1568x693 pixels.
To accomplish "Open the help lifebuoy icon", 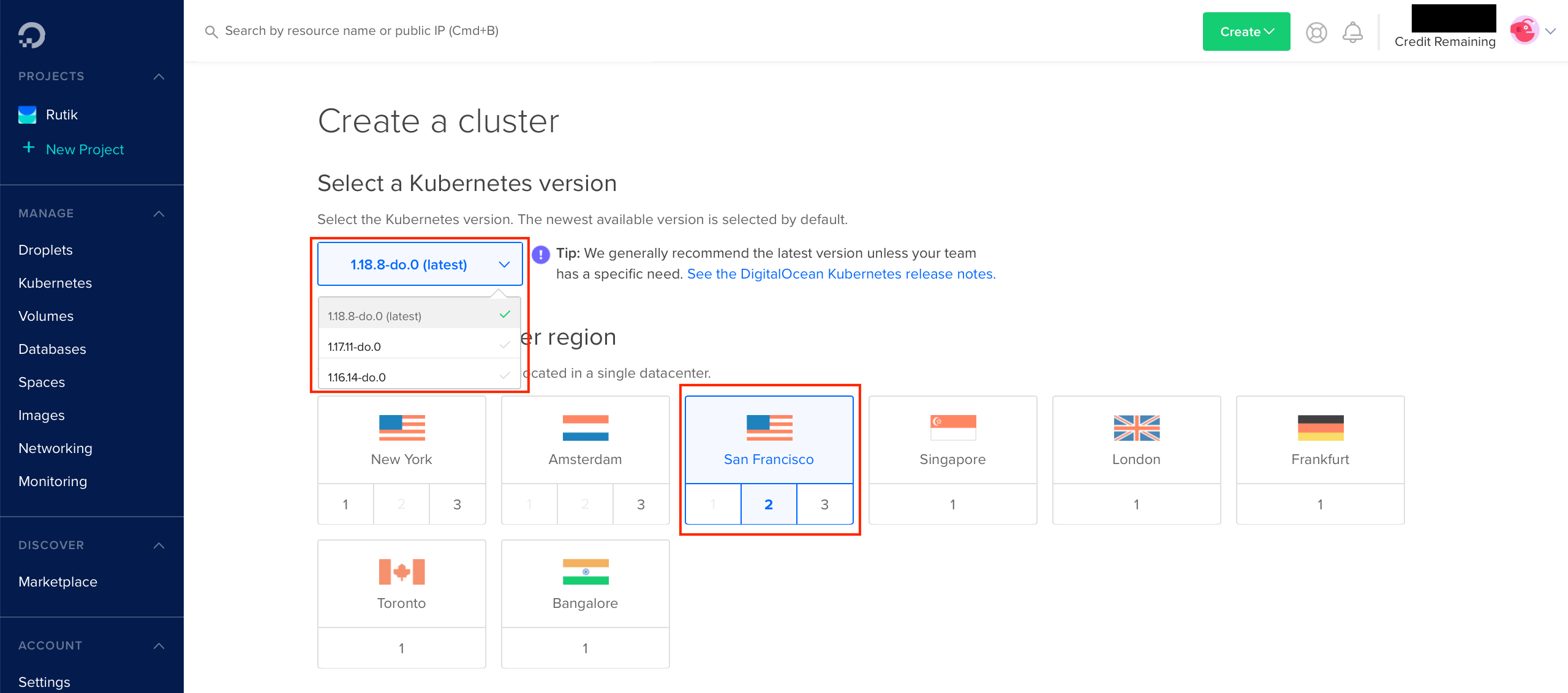I will (x=1316, y=32).
